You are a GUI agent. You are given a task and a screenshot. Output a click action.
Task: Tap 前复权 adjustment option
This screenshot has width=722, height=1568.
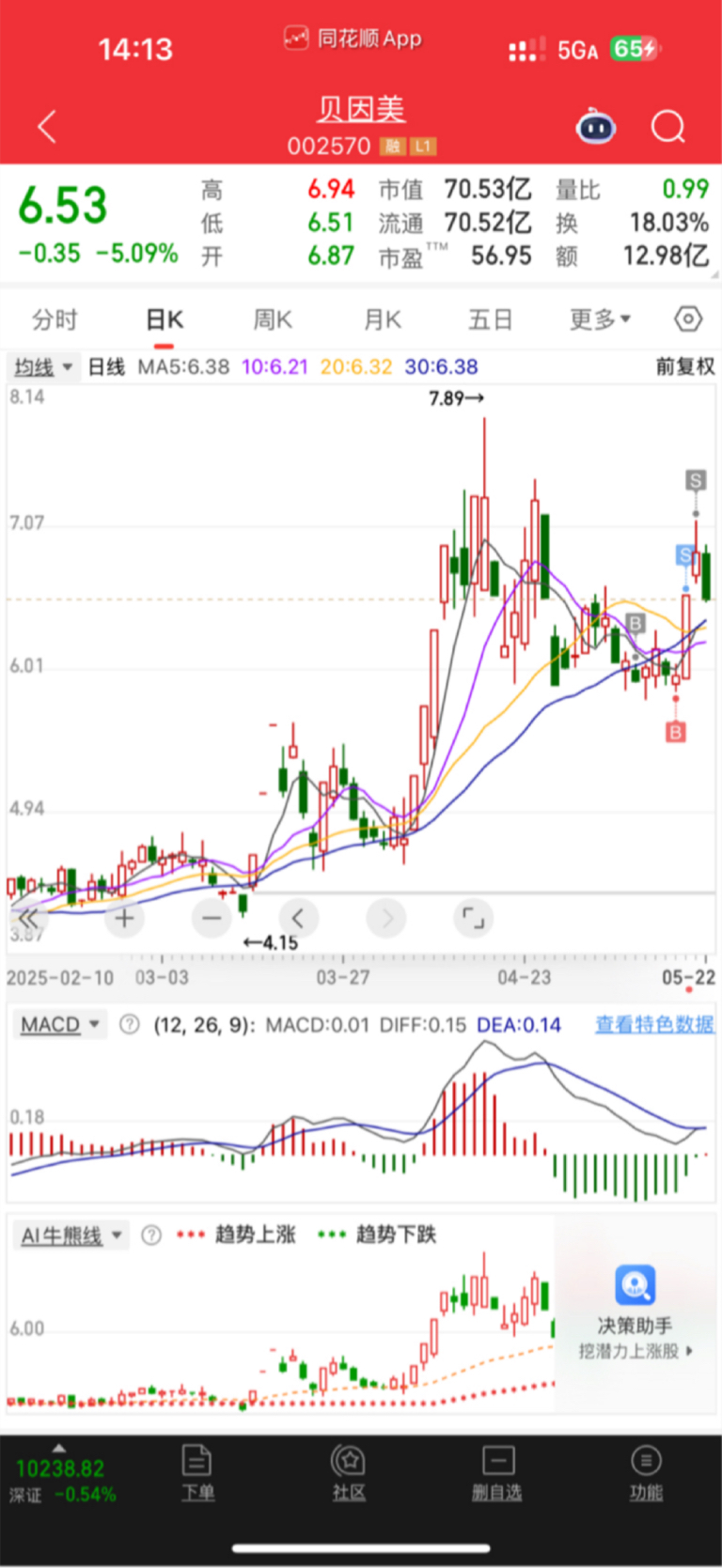point(685,366)
